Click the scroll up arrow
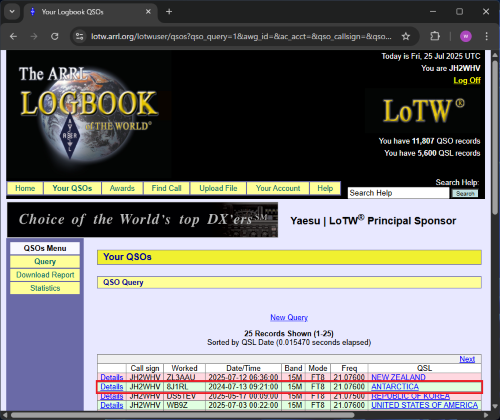This screenshot has height=420, width=500. click(495, 55)
